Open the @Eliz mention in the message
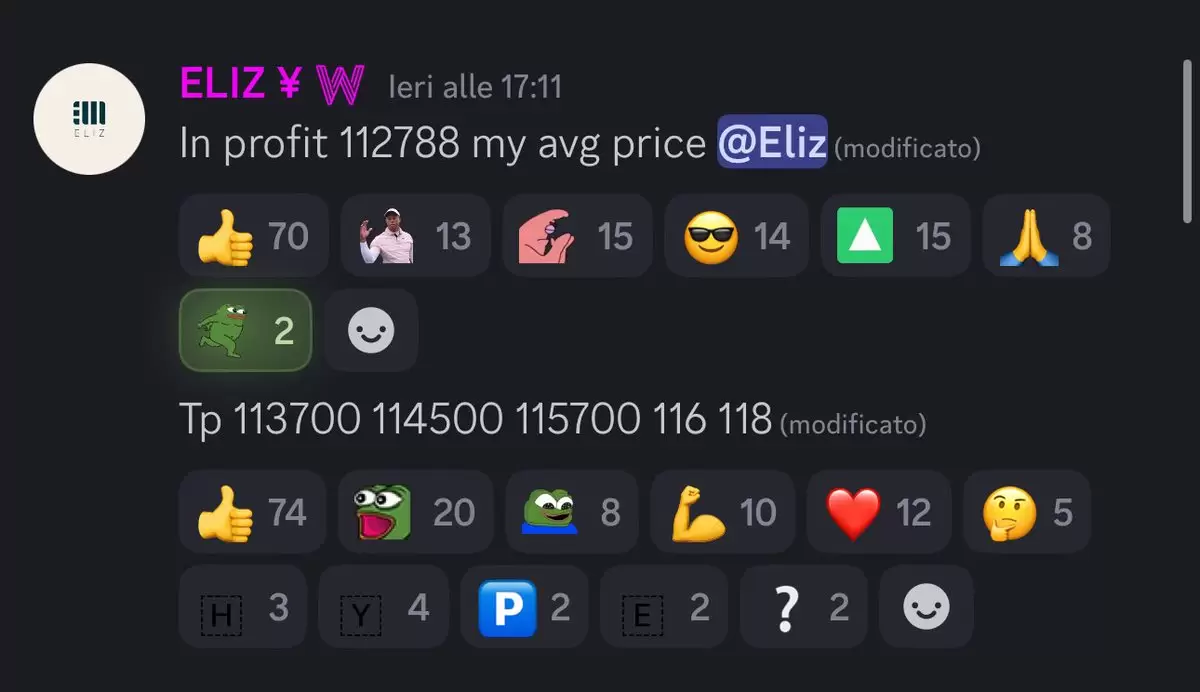The height and width of the screenshot is (692, 1200). pyautogui.click(x=772, y=143)
